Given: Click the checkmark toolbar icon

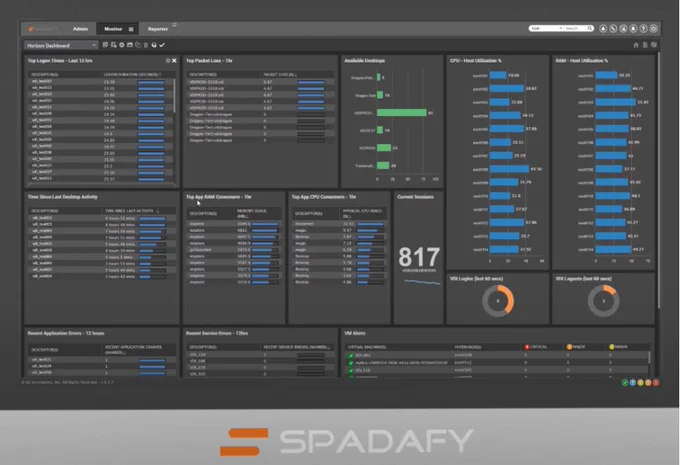Looking at the screenshot, I should [x=162, y=45].
